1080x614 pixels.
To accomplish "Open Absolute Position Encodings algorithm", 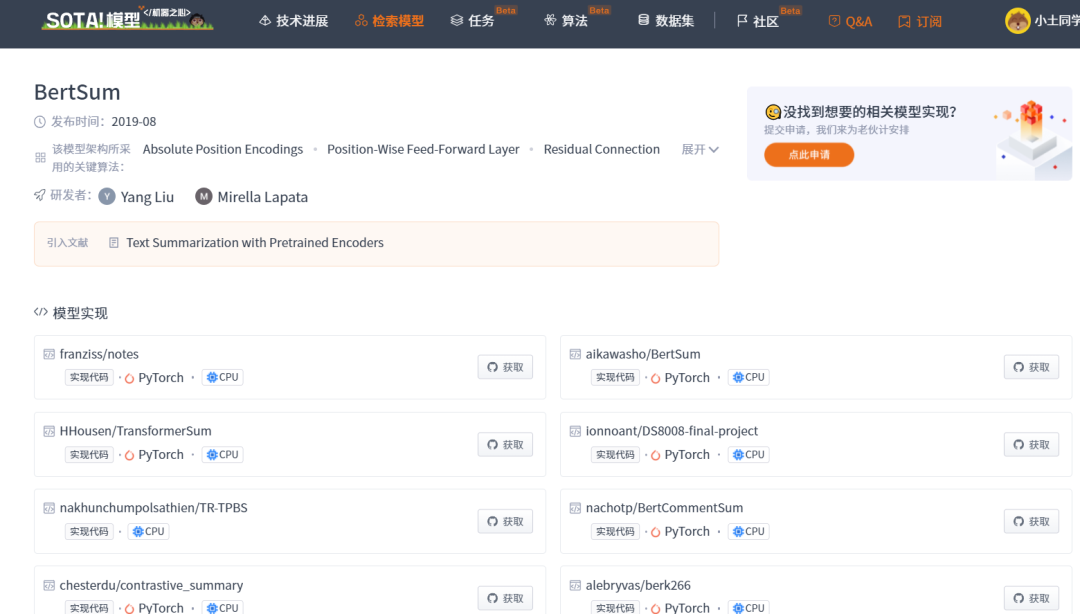I will (x=222, y=150).
